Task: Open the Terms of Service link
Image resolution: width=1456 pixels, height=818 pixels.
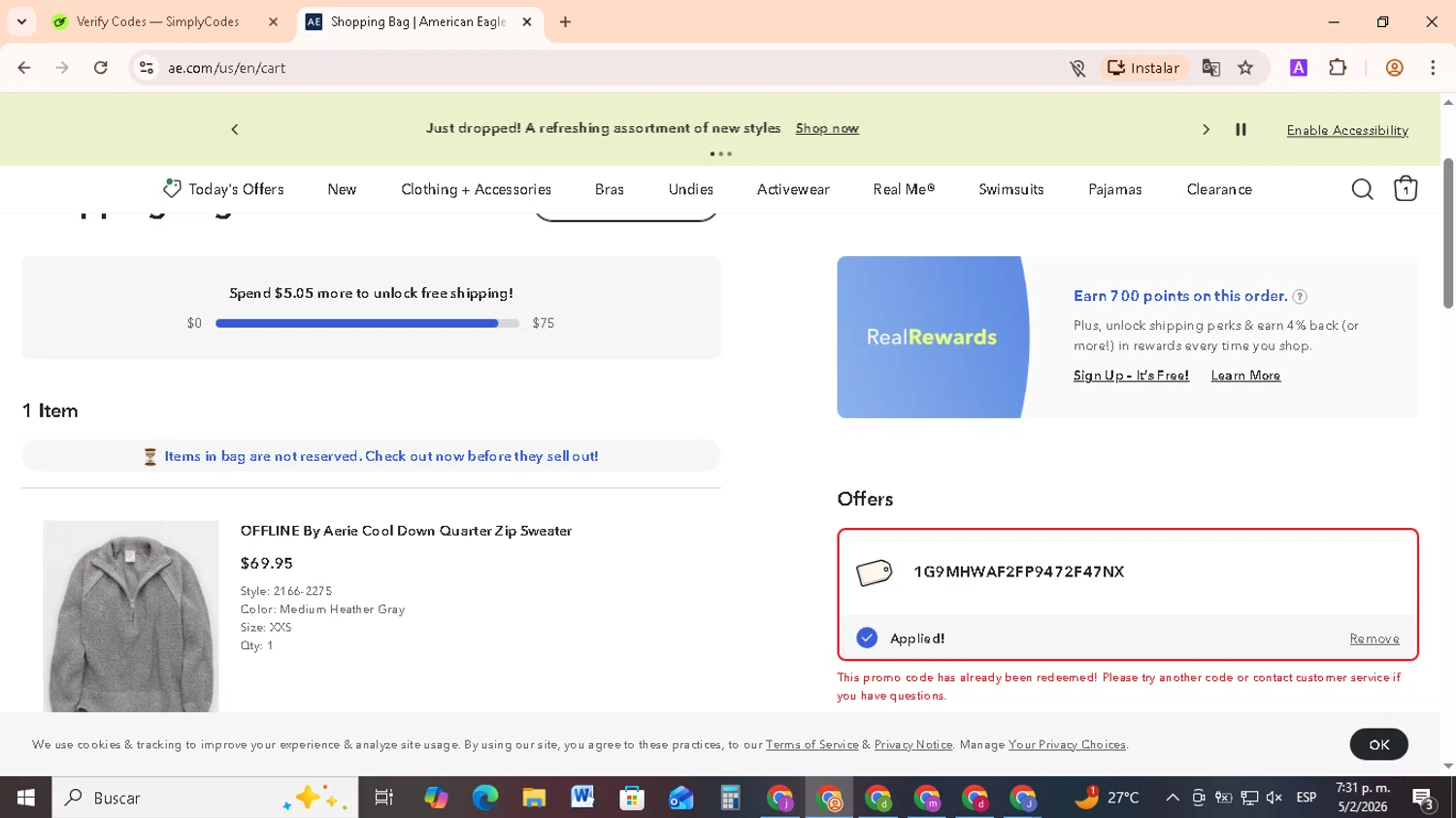Action: [811, 744]
